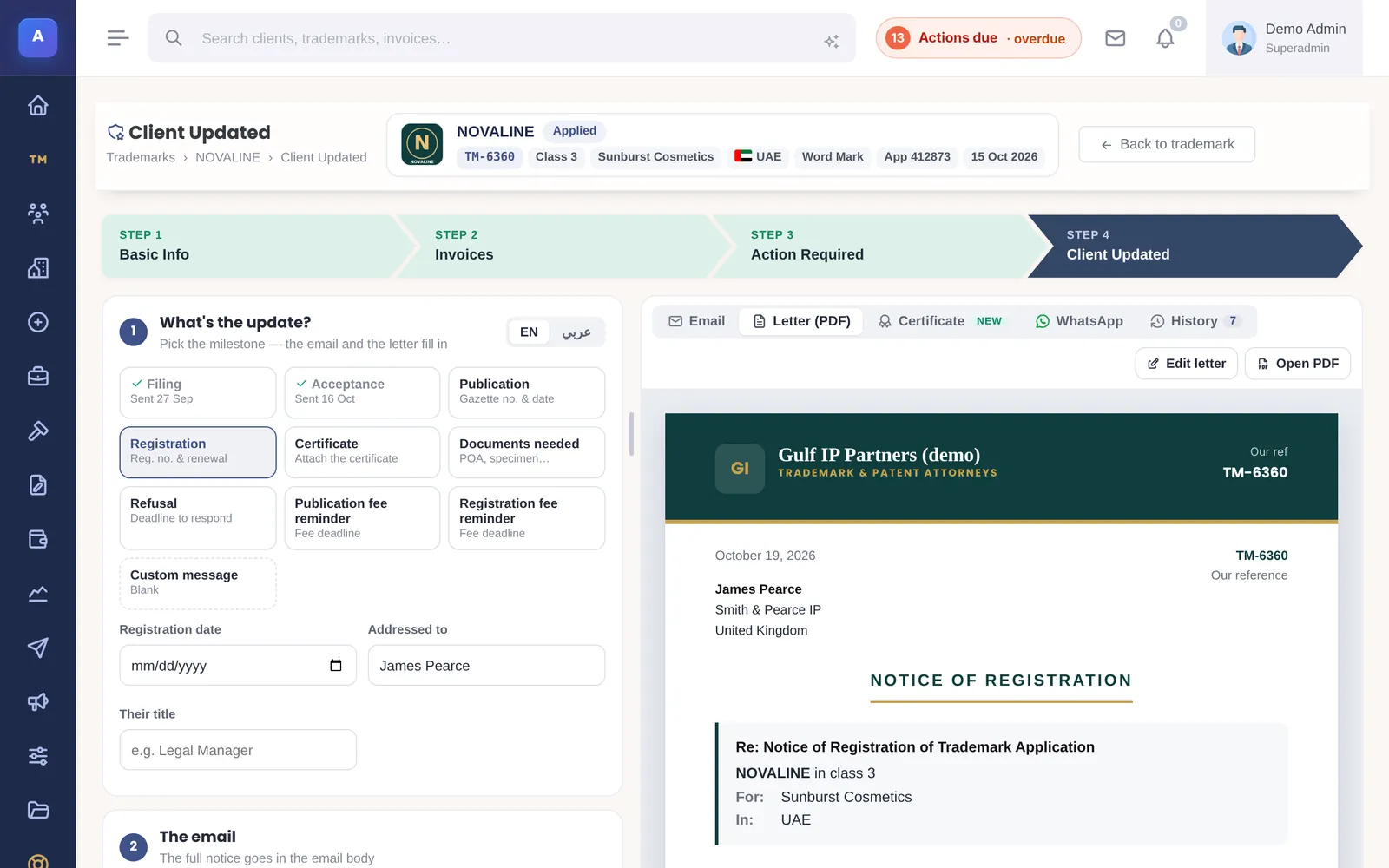Image resolution: width=1389 pixels, height=868 pixels.
Task: Click the Open PDF button
Action: (1298, 364)
